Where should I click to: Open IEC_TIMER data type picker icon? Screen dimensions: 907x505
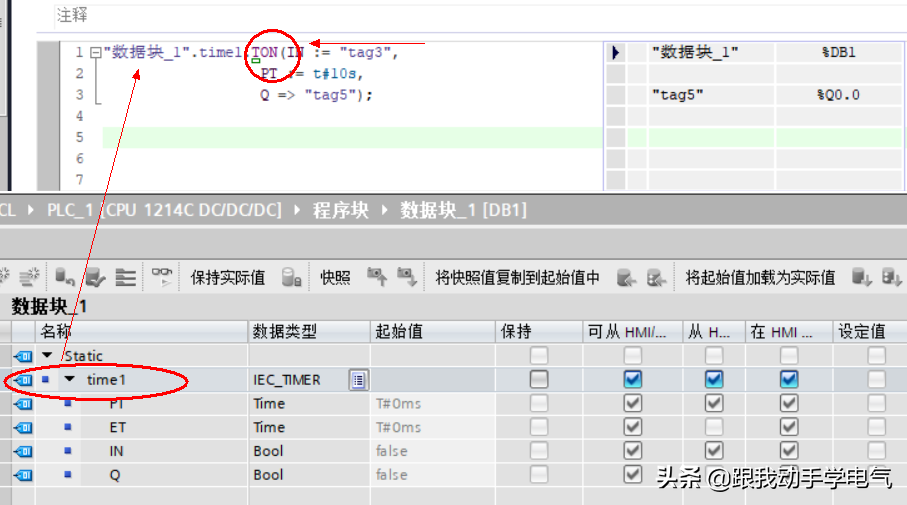(359, 380)
